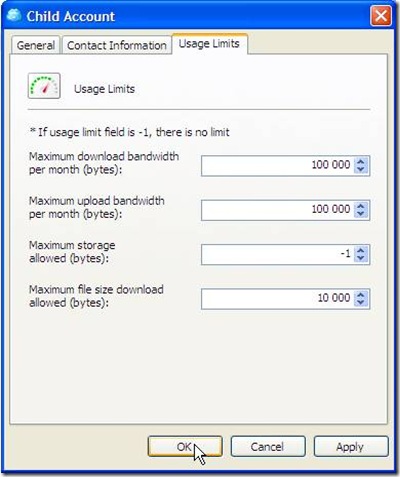400x477 pixels.
Task: Apply the usage limit changes
Action: (x=351, y=446)
